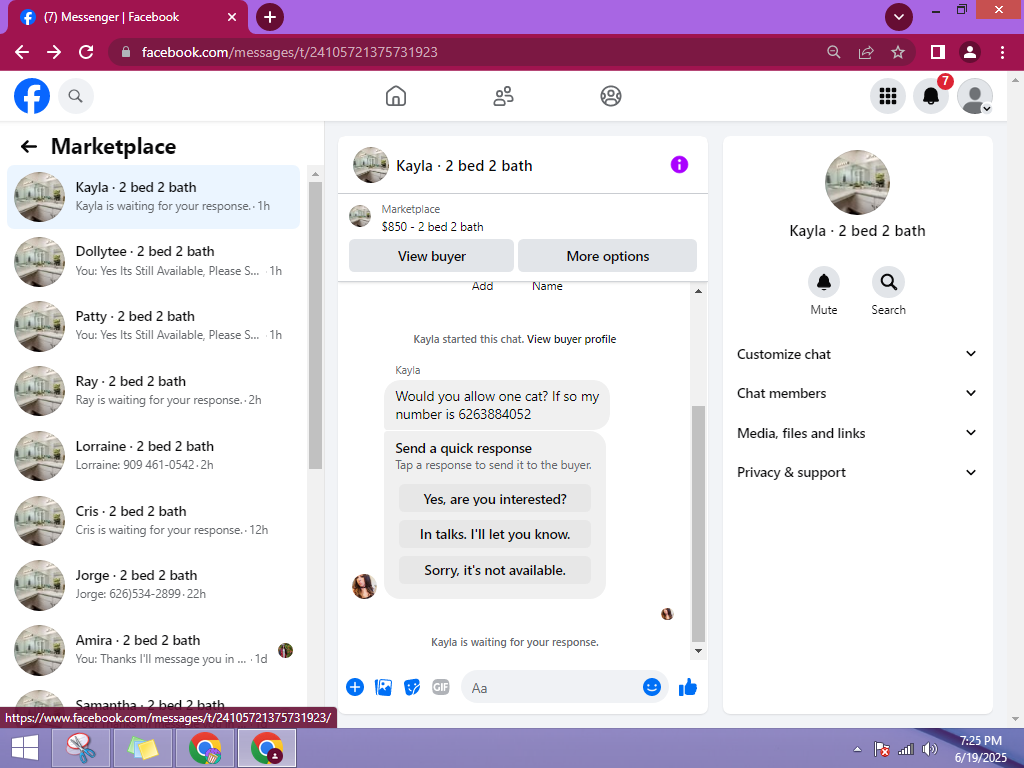Open the Groups icon in top navigation
Viewport: 1024px width, 768px height.
(611, 96)
